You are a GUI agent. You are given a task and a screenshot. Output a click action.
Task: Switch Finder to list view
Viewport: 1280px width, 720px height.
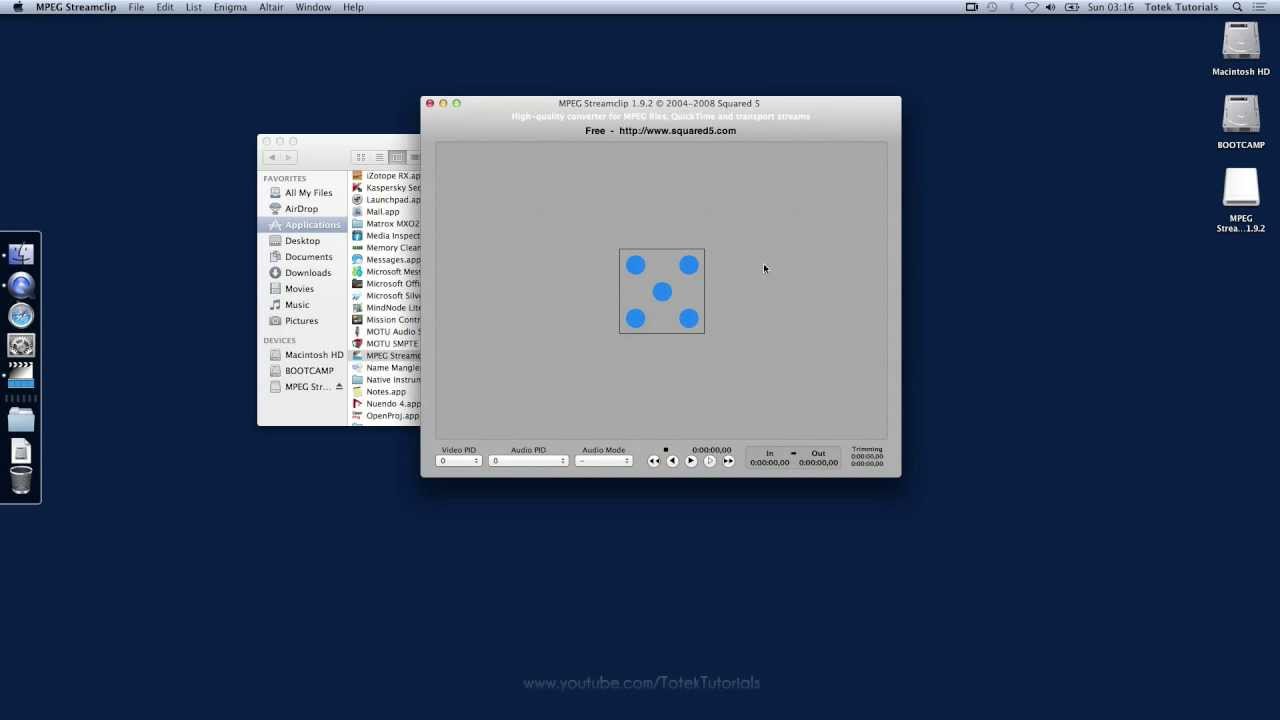click(379, 157)
